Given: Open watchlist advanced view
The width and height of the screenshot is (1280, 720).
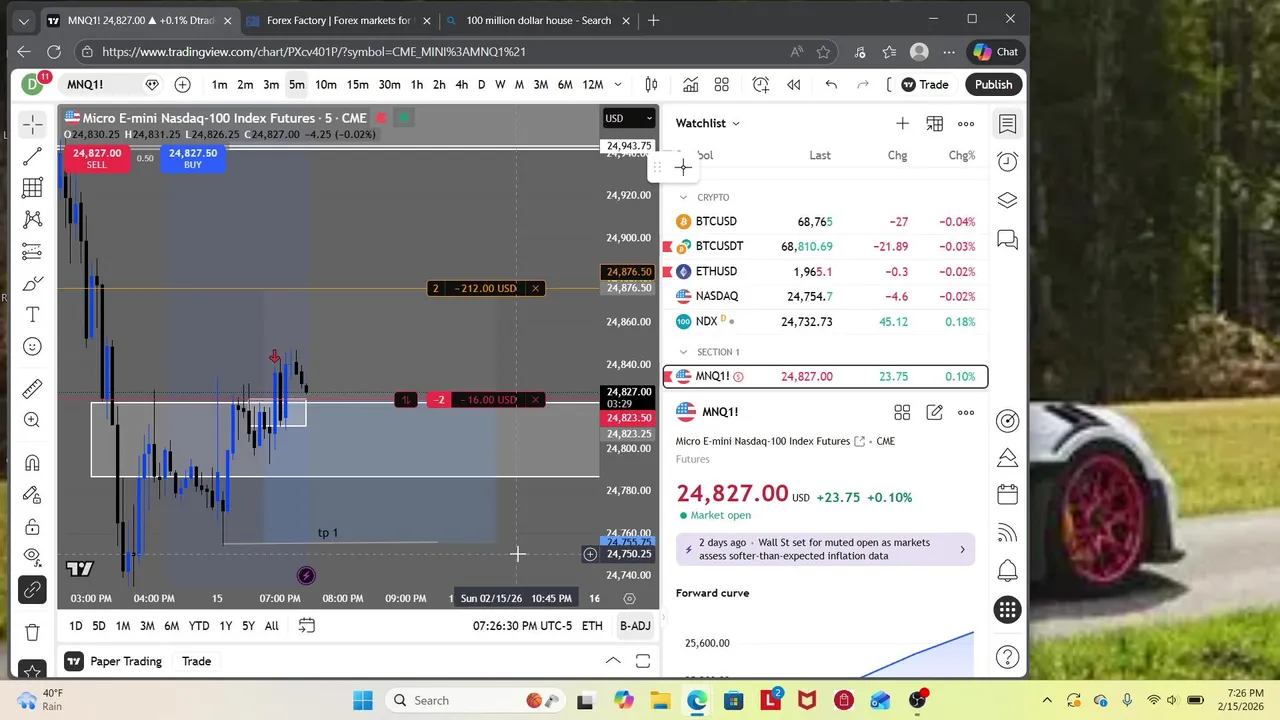Looking at the screenshot, I should click(x=934, y=123).
